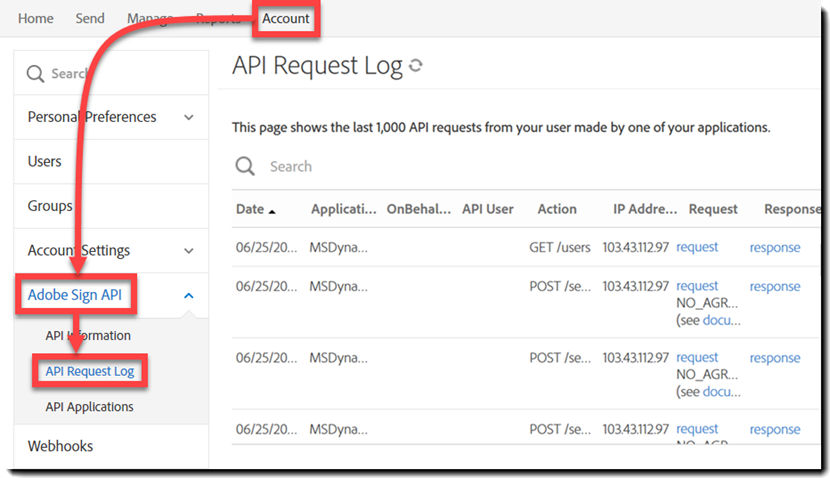Screen dimensions: 830x478
Task: Type in the API request log search field
Action: pos(500,166)
